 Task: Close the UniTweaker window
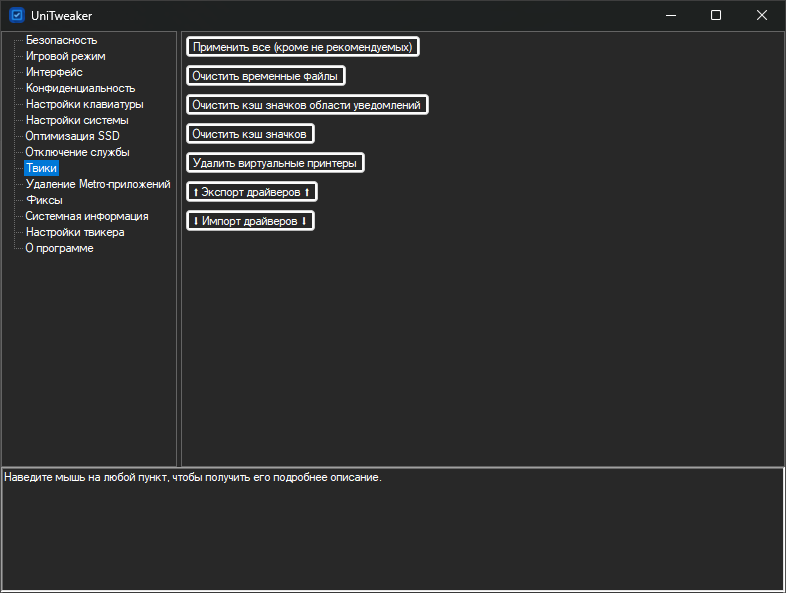[x=761, y=16]
